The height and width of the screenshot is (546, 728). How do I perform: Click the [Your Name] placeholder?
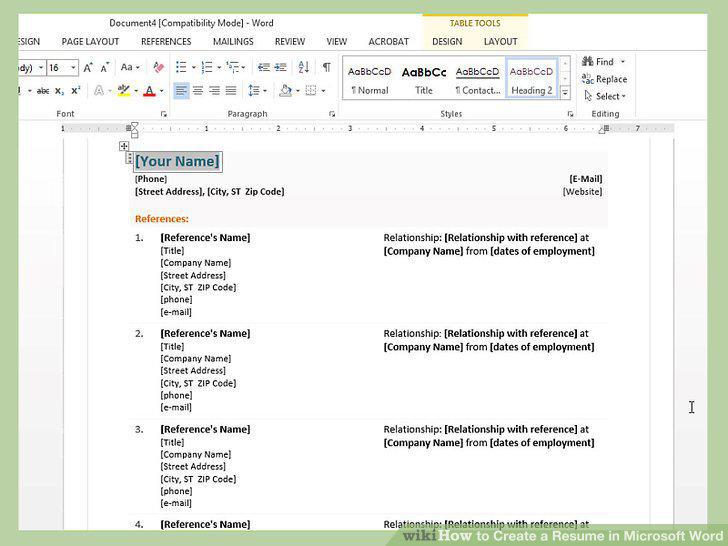tap(177, 162)
